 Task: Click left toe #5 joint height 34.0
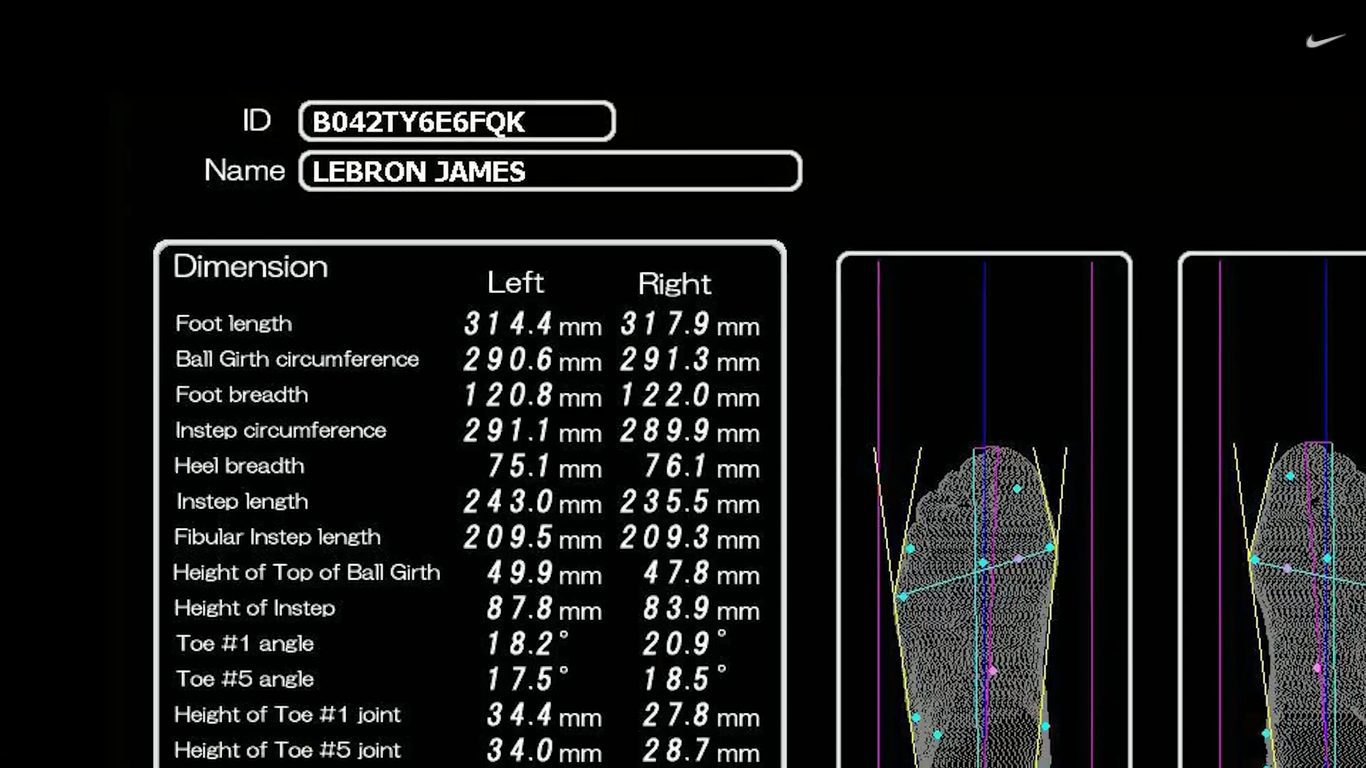pos(520,751)
